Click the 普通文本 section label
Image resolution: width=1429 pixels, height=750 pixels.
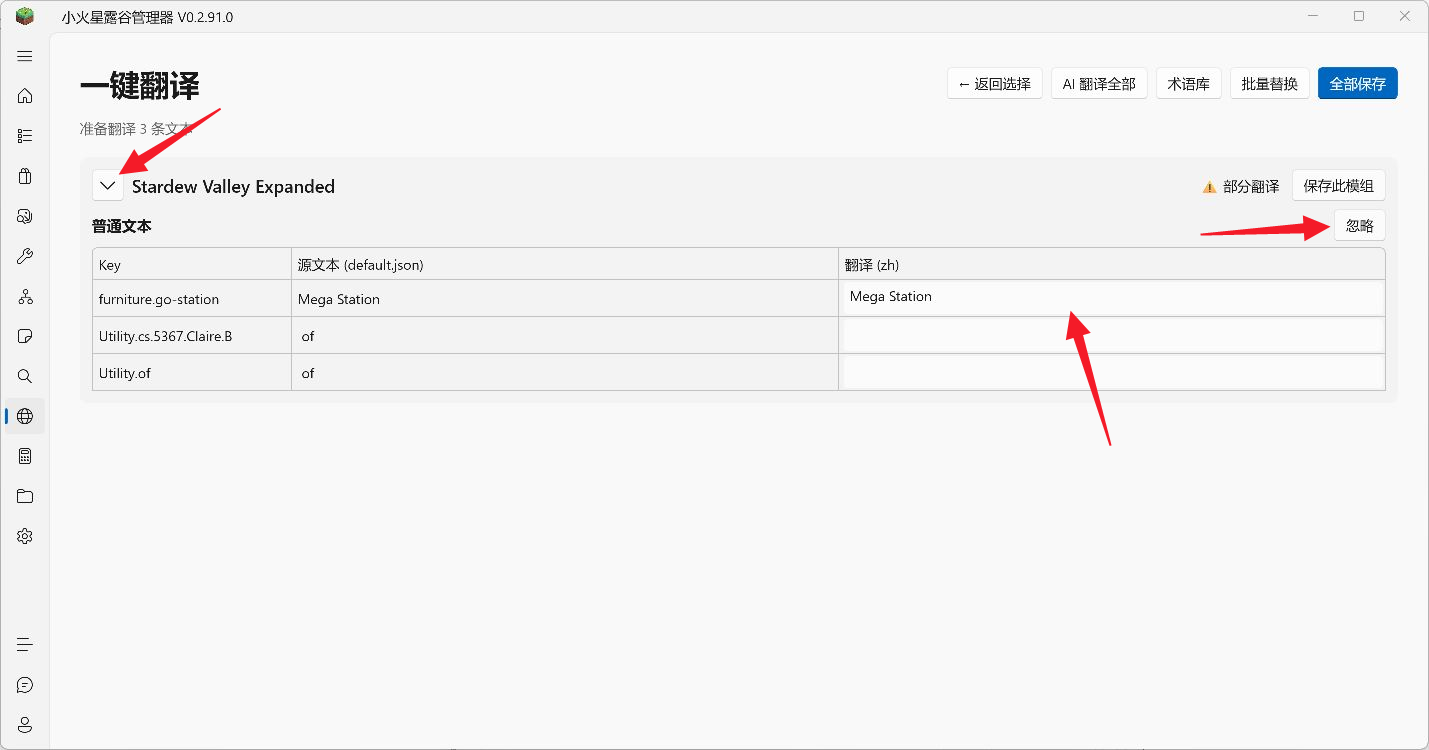122,226
